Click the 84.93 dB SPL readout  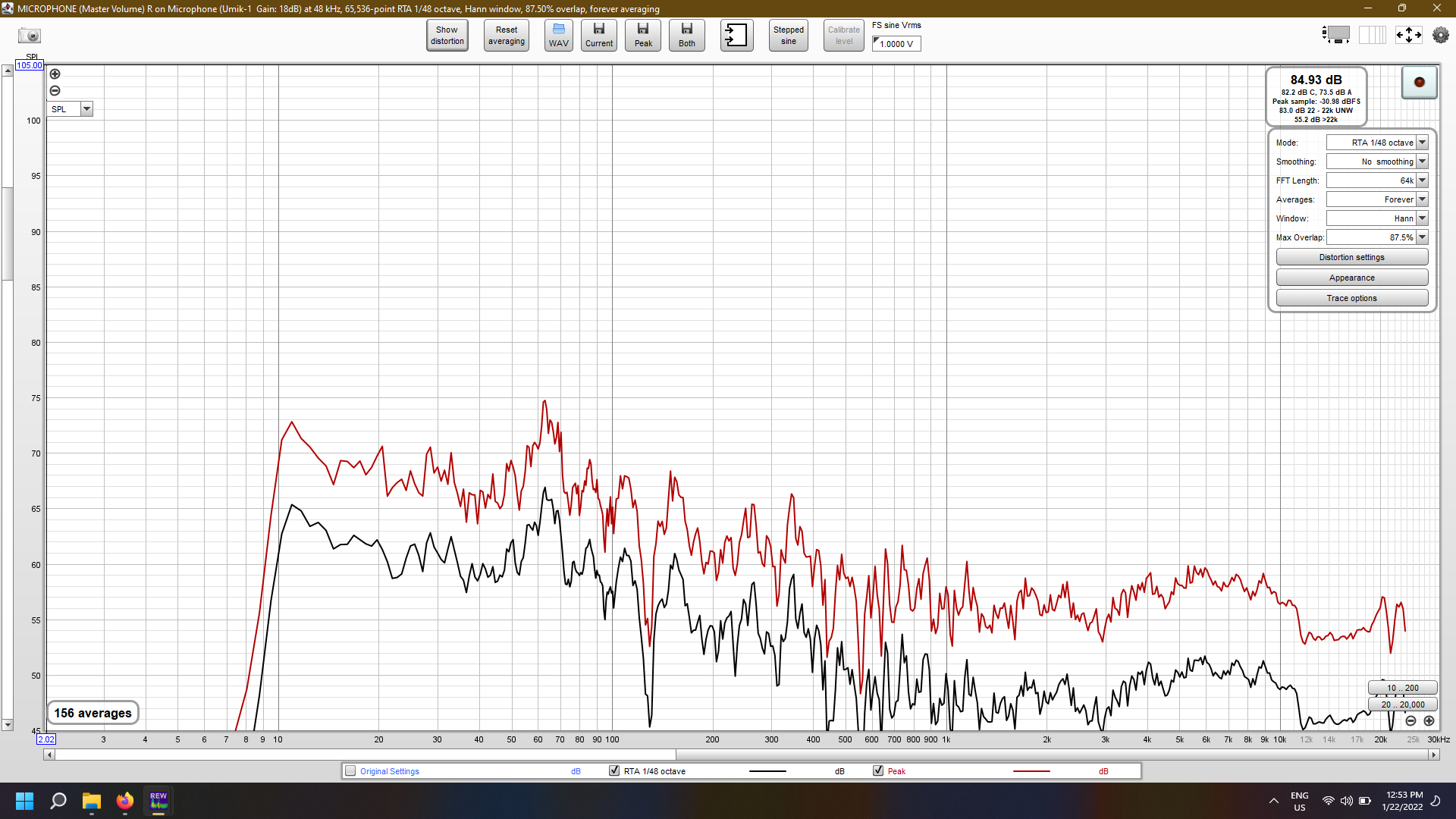coord(1316,80)
